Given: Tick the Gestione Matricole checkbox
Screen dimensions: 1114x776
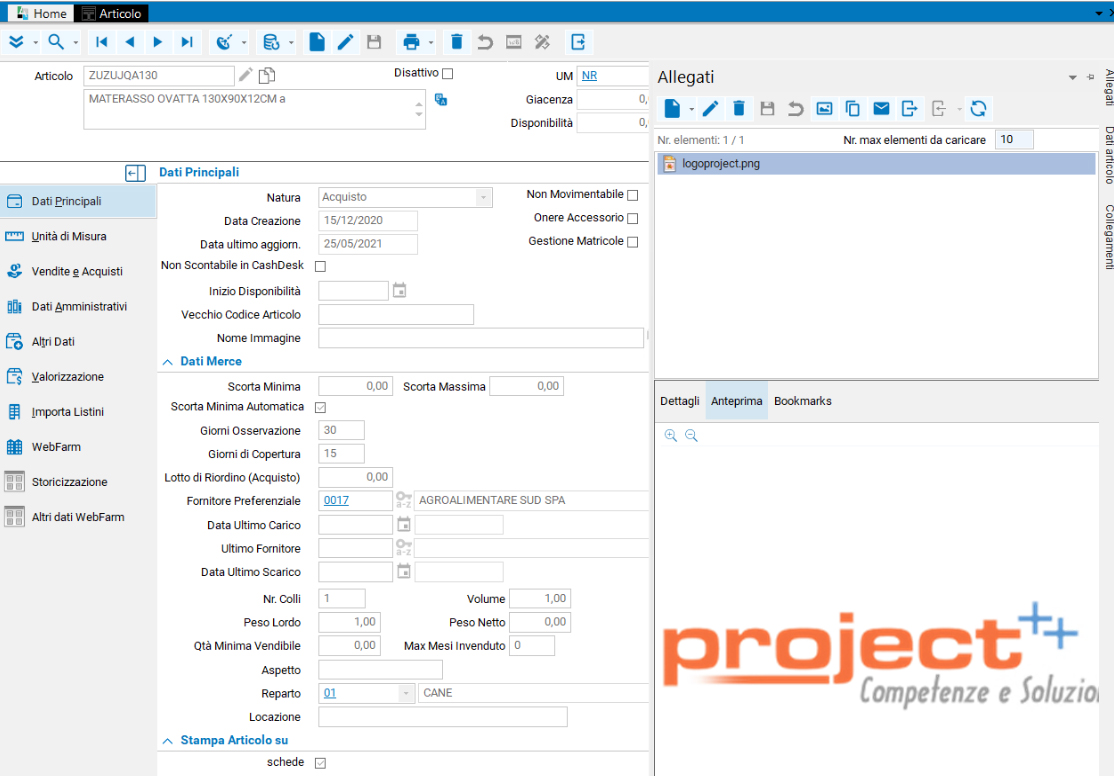Looking at the screenshot, I should point(632,241).
